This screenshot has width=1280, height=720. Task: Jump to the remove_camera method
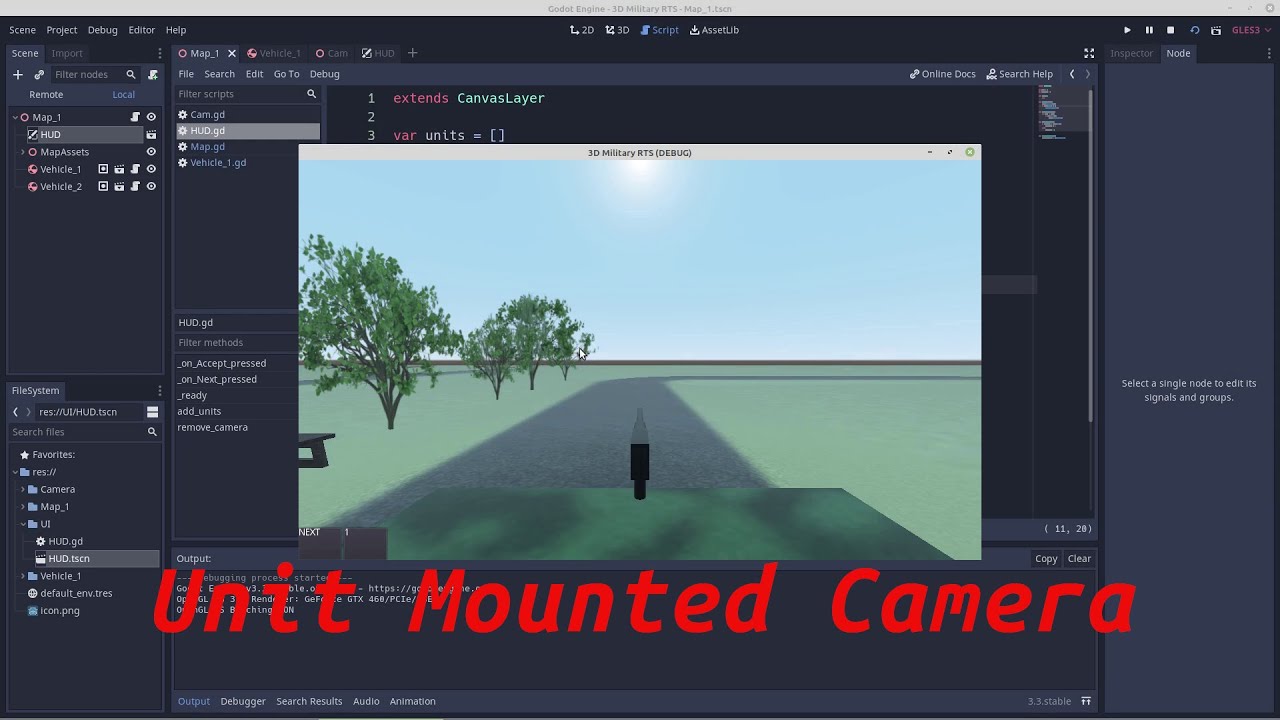[212, 427]
